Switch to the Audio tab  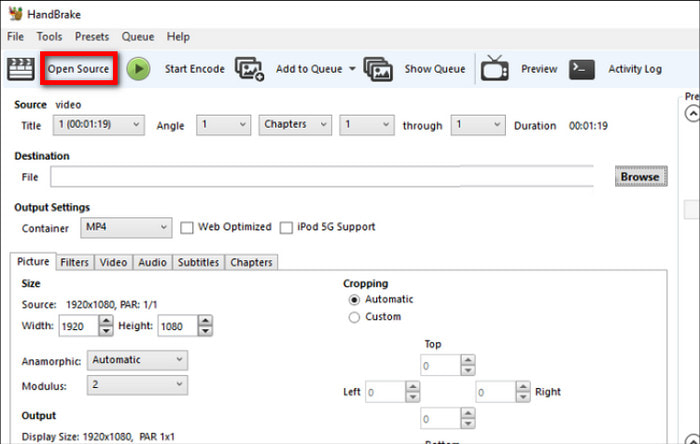pos(152,262)
